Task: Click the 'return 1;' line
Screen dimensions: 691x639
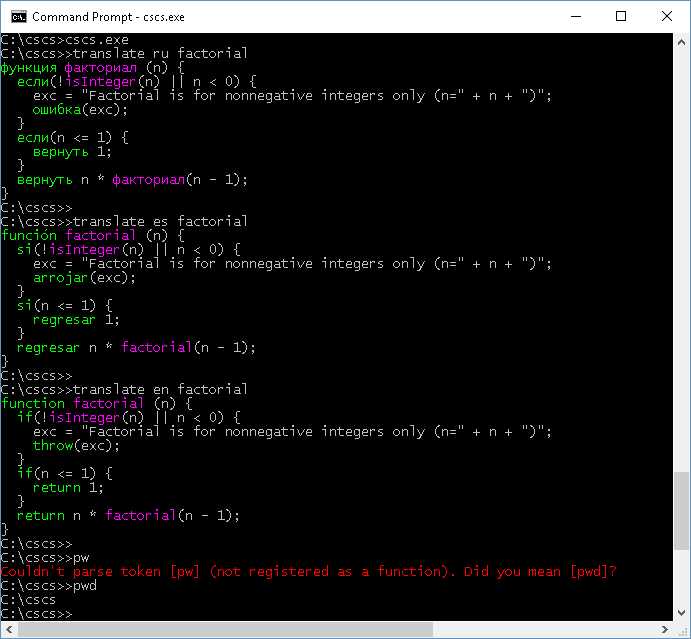Action: pyautogui.click(x=68, y=488)
